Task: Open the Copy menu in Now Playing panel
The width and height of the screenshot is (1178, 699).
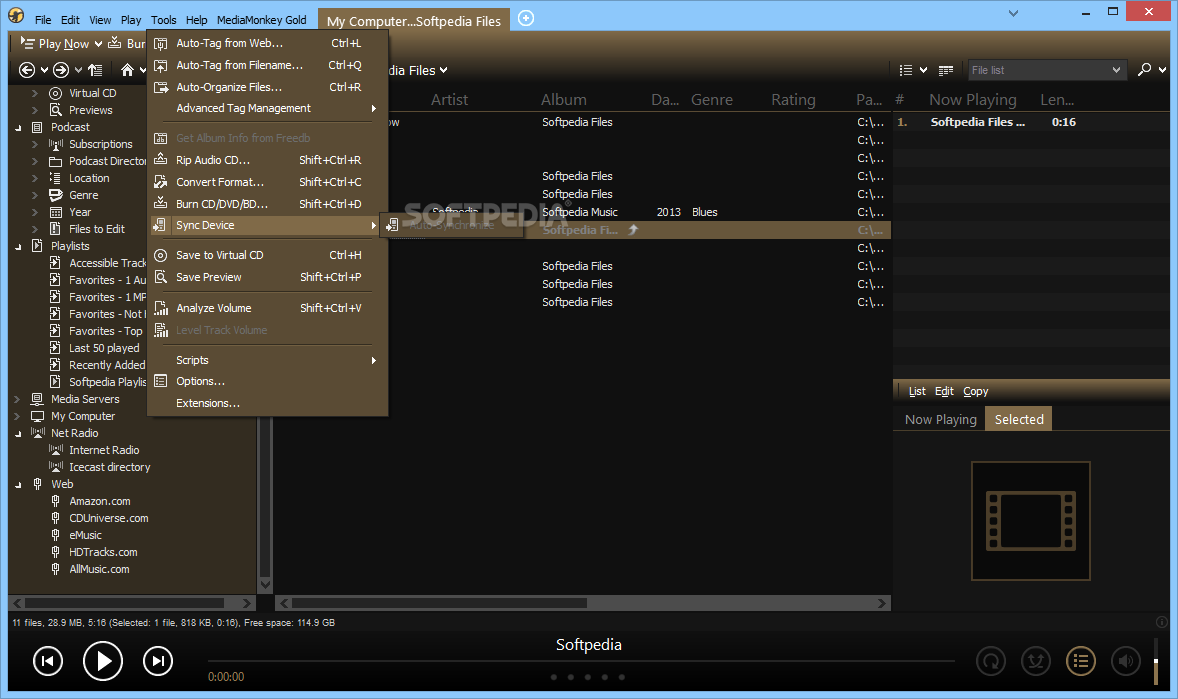Action: coord(975,391)
